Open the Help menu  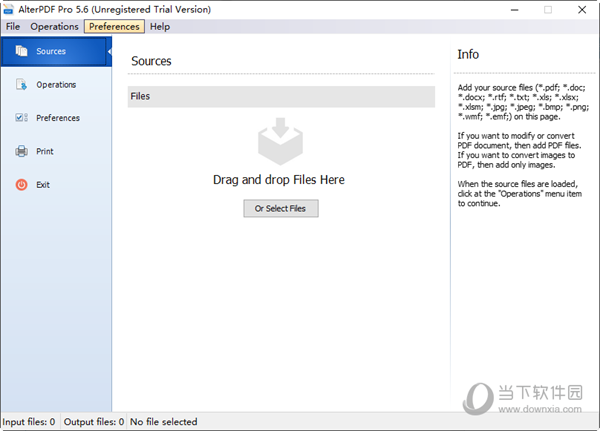tap(160, 26)
